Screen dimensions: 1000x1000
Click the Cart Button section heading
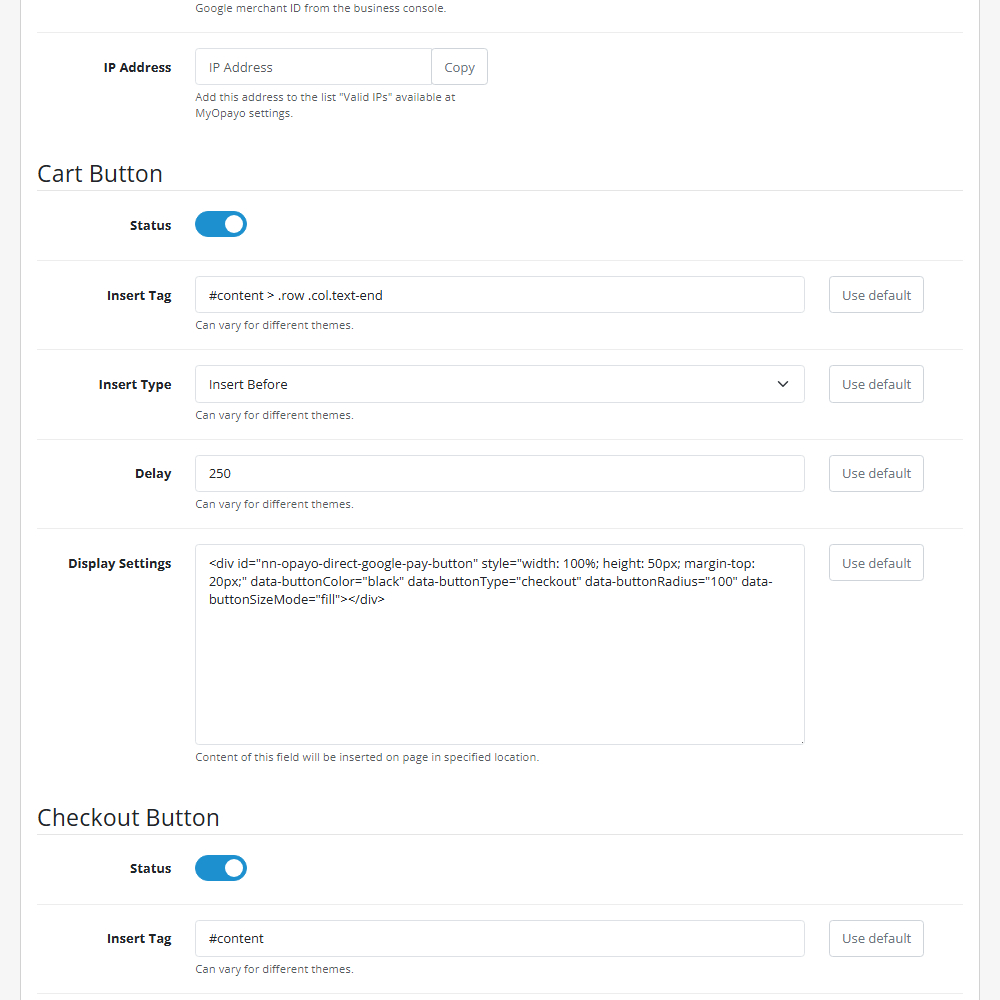pos(100,173)
